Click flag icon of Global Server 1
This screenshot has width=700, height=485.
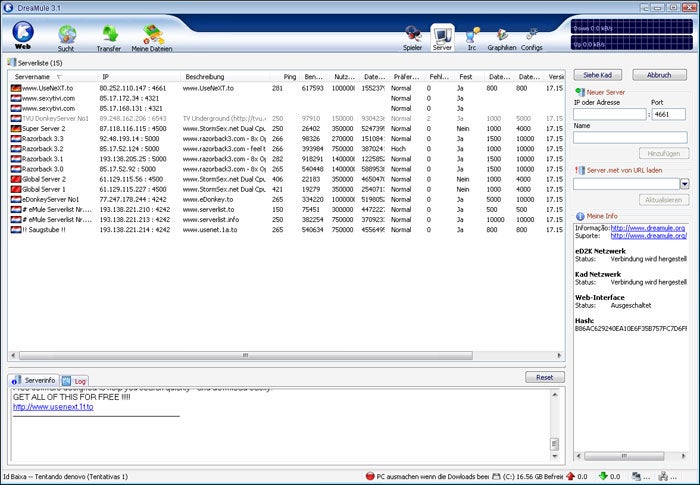[16, 189]
